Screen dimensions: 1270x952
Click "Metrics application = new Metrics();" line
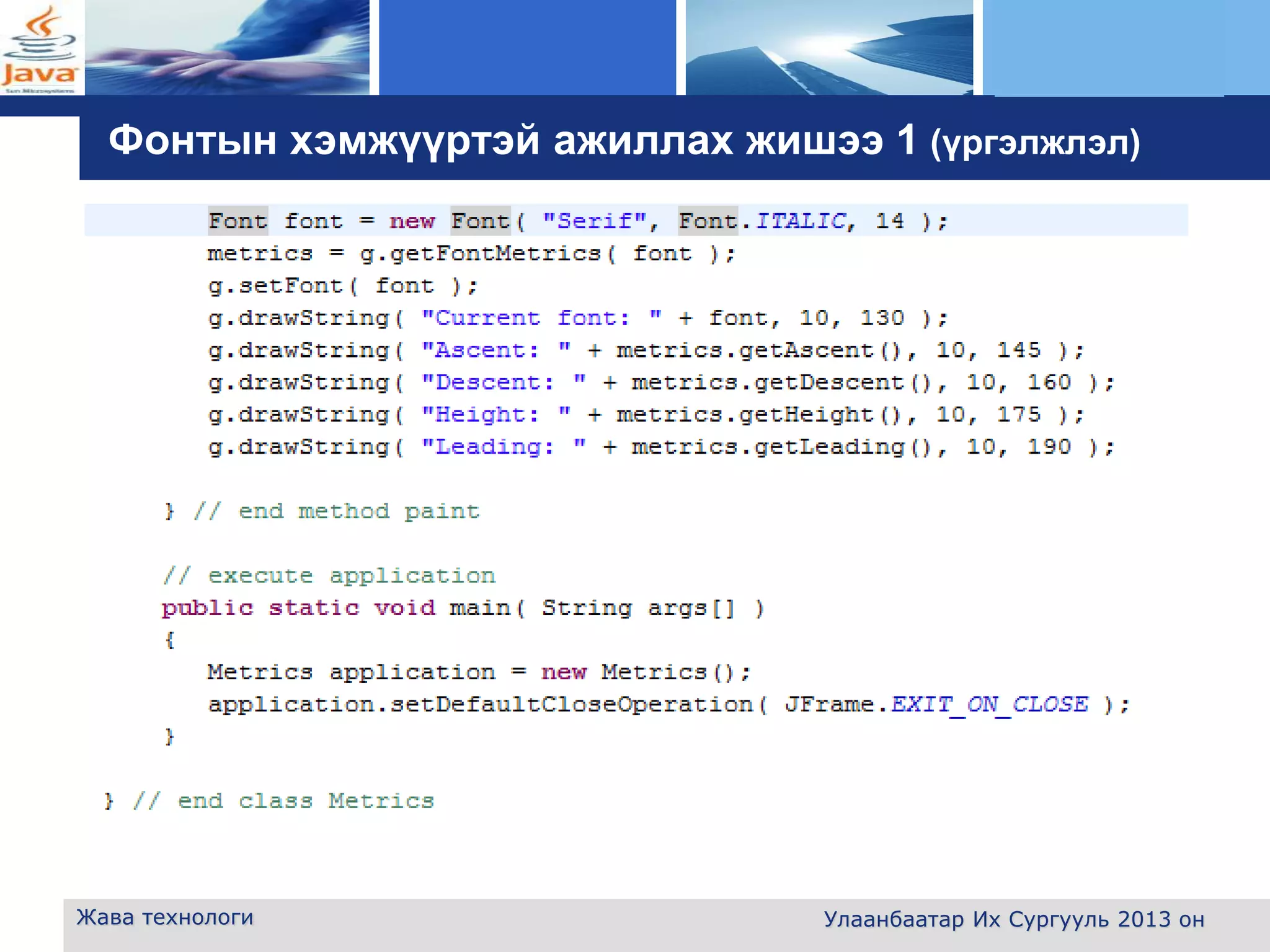479,673
